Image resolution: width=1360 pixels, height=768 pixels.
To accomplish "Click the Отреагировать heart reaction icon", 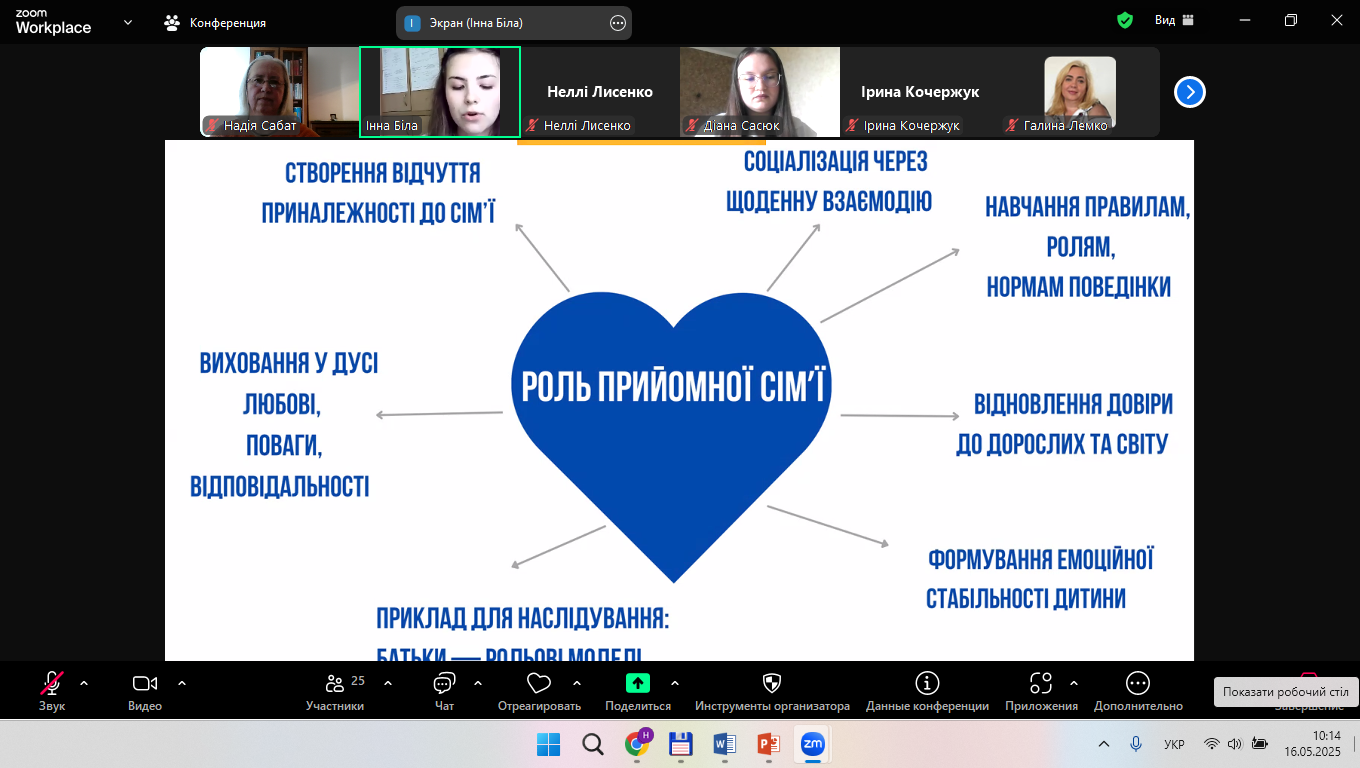I will tap(539, 684).
